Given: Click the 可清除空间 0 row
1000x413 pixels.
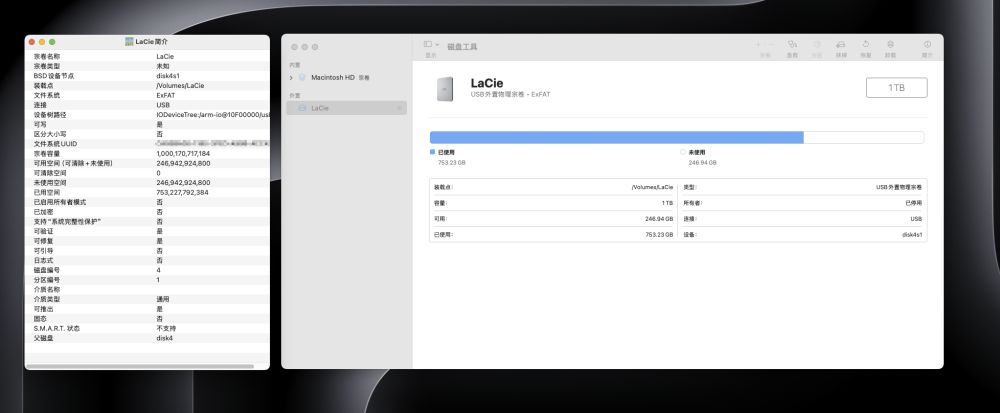Looking at the screenshot, I should pyautogui.click(x=147, y=173).
